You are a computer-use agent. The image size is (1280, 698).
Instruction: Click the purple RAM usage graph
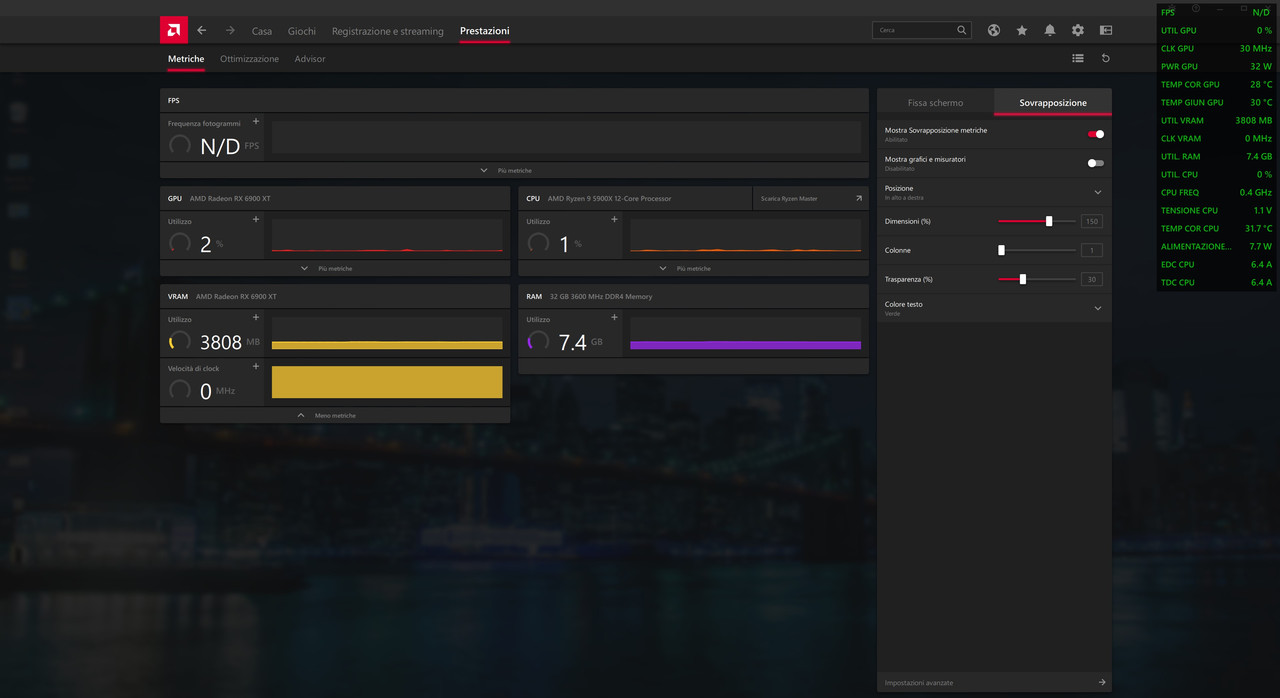[x=745, y=333]
